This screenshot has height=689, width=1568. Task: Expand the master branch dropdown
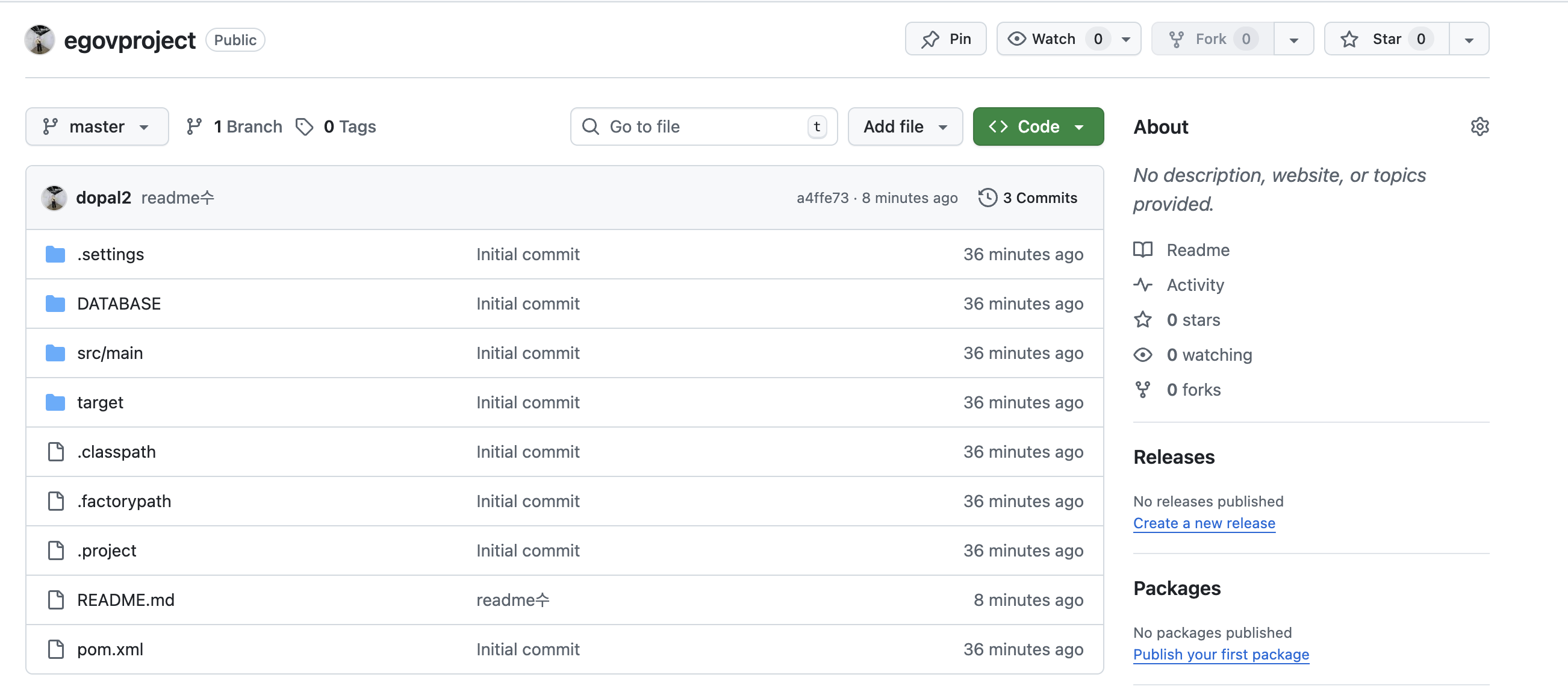pos(97,126)
